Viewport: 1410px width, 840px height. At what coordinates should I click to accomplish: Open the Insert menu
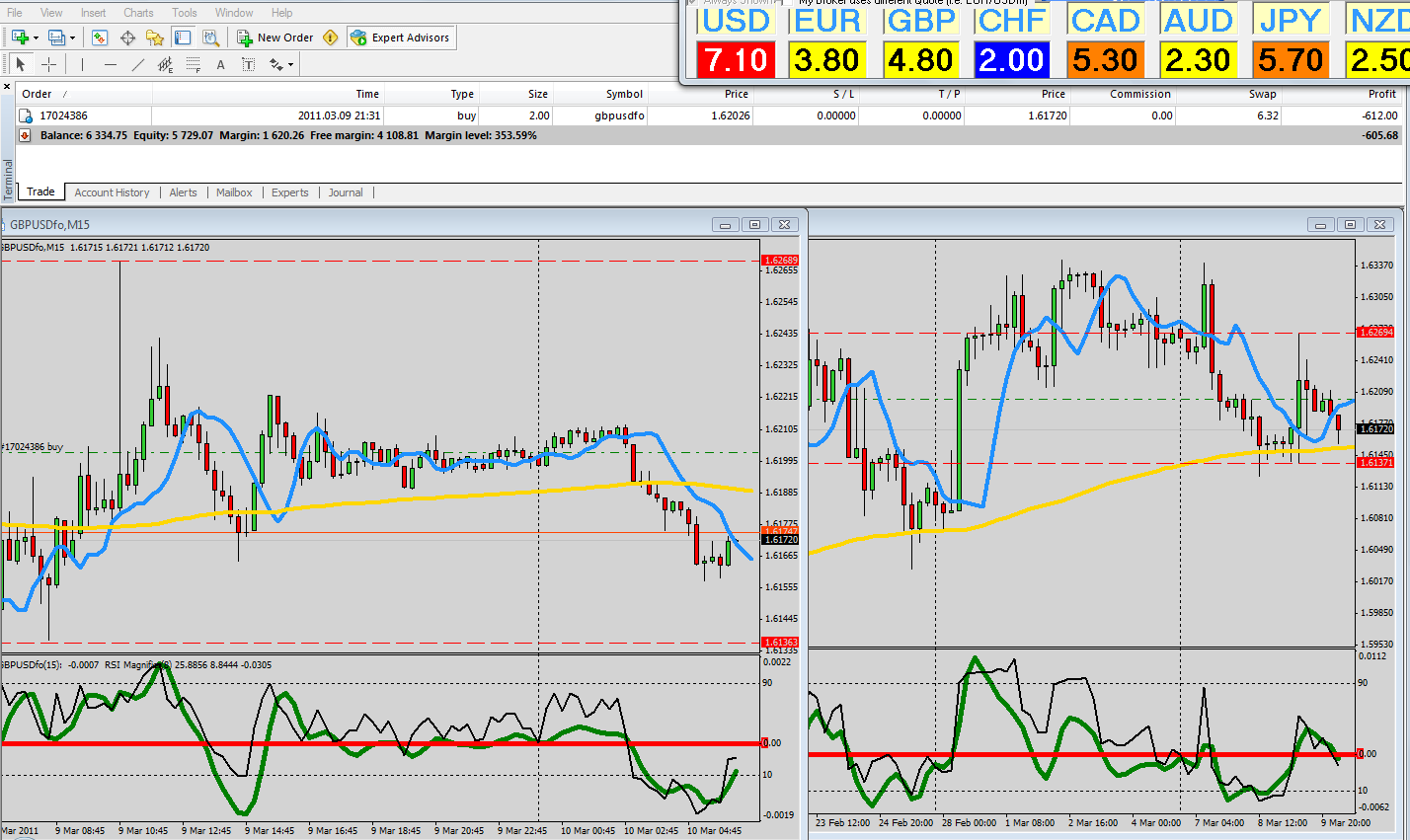coord(94,13)
